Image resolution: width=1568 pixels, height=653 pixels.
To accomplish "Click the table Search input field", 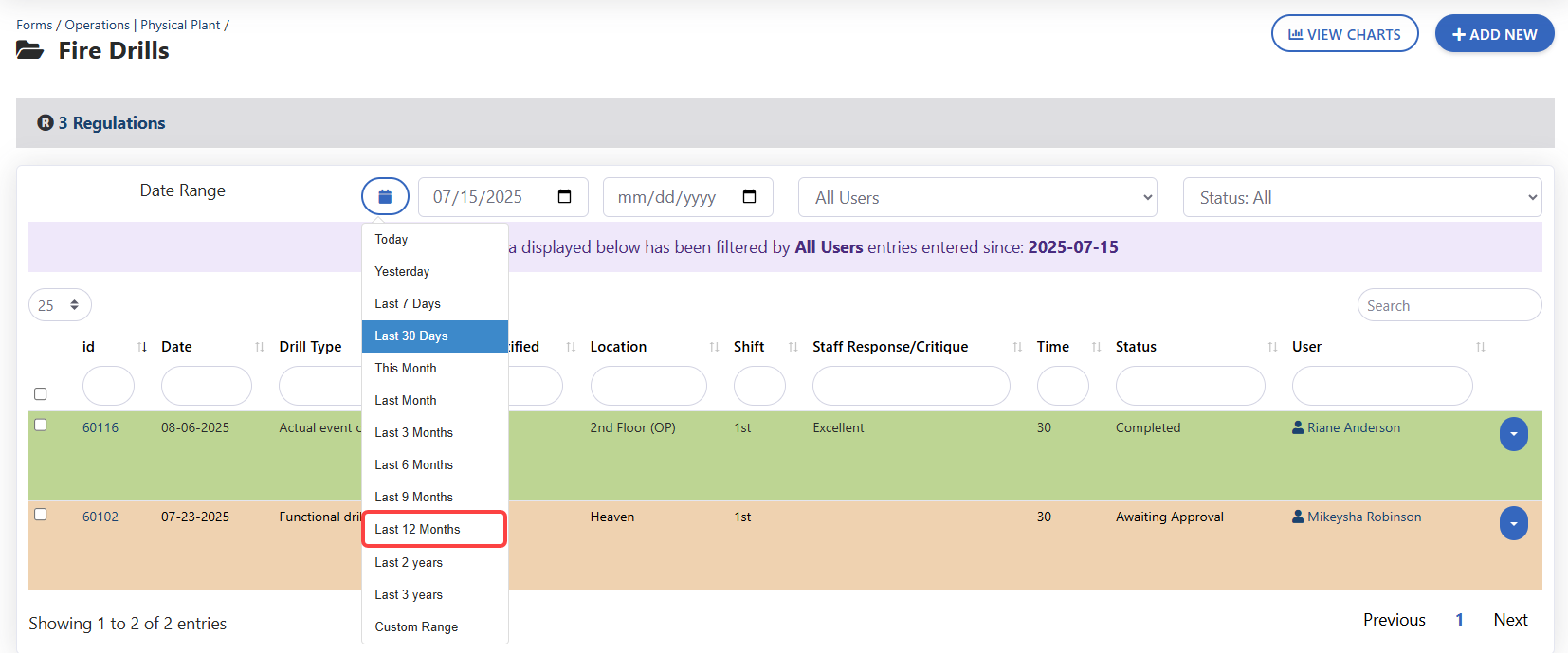I will tap(1449, 305).
